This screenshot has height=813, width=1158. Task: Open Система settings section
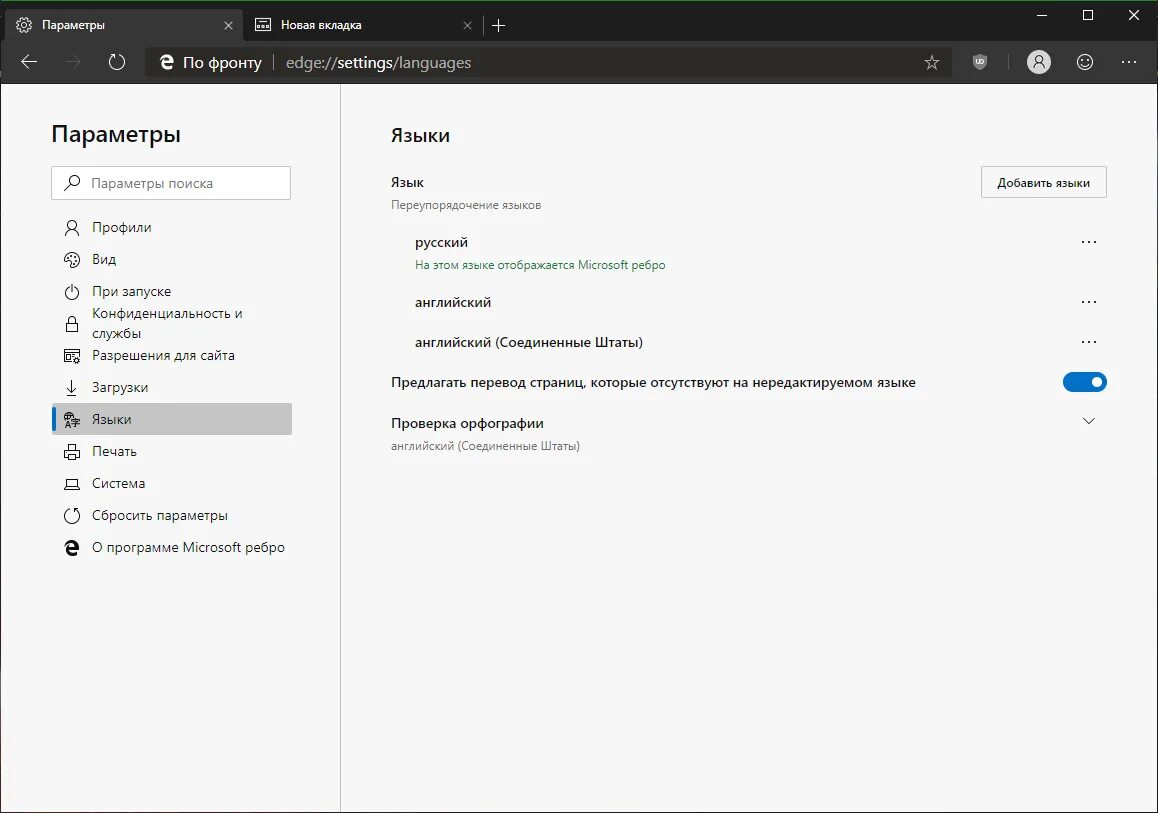tap(171, 483)
